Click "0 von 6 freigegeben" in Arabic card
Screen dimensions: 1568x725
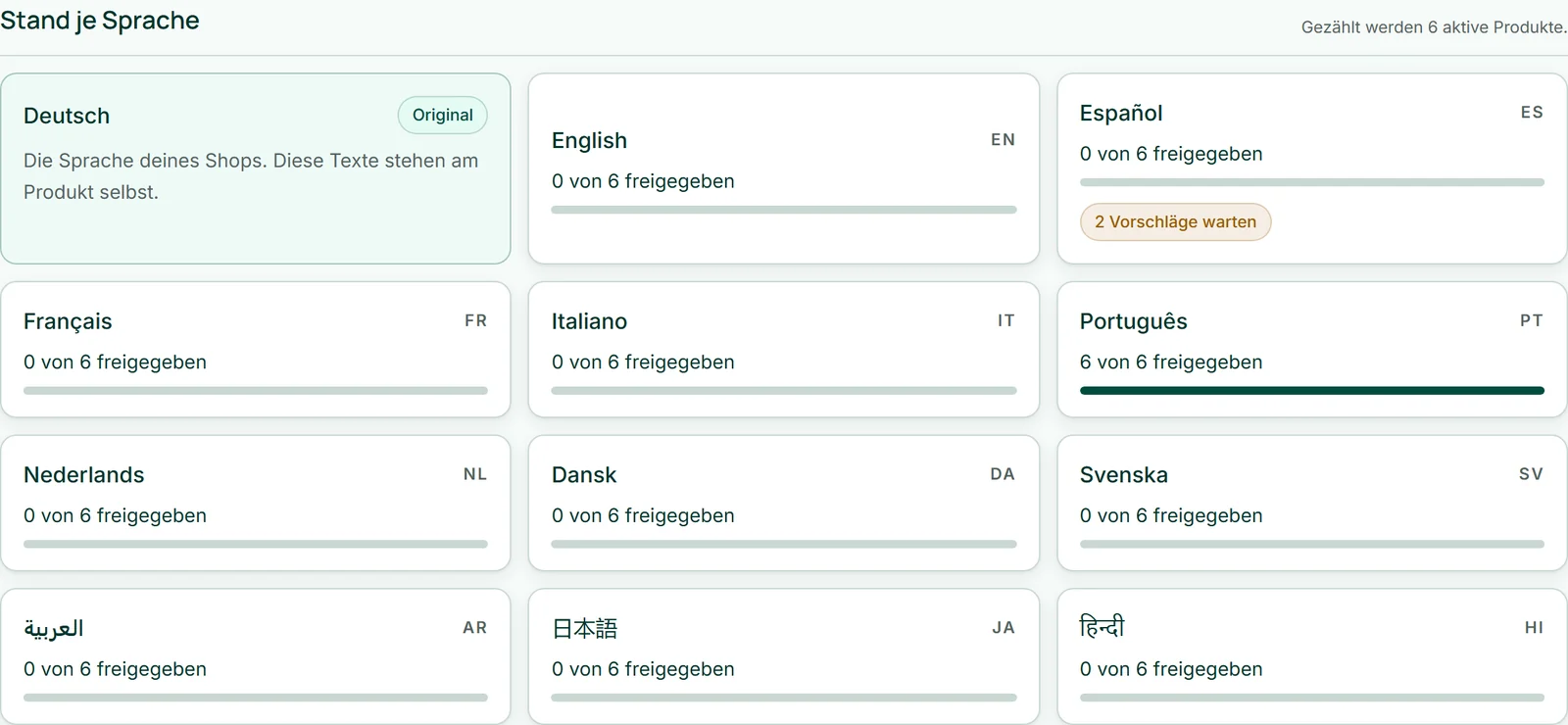[115, 669]
